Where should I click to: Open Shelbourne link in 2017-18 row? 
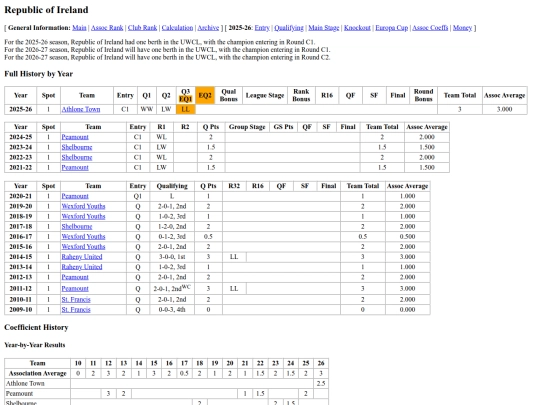77,227
